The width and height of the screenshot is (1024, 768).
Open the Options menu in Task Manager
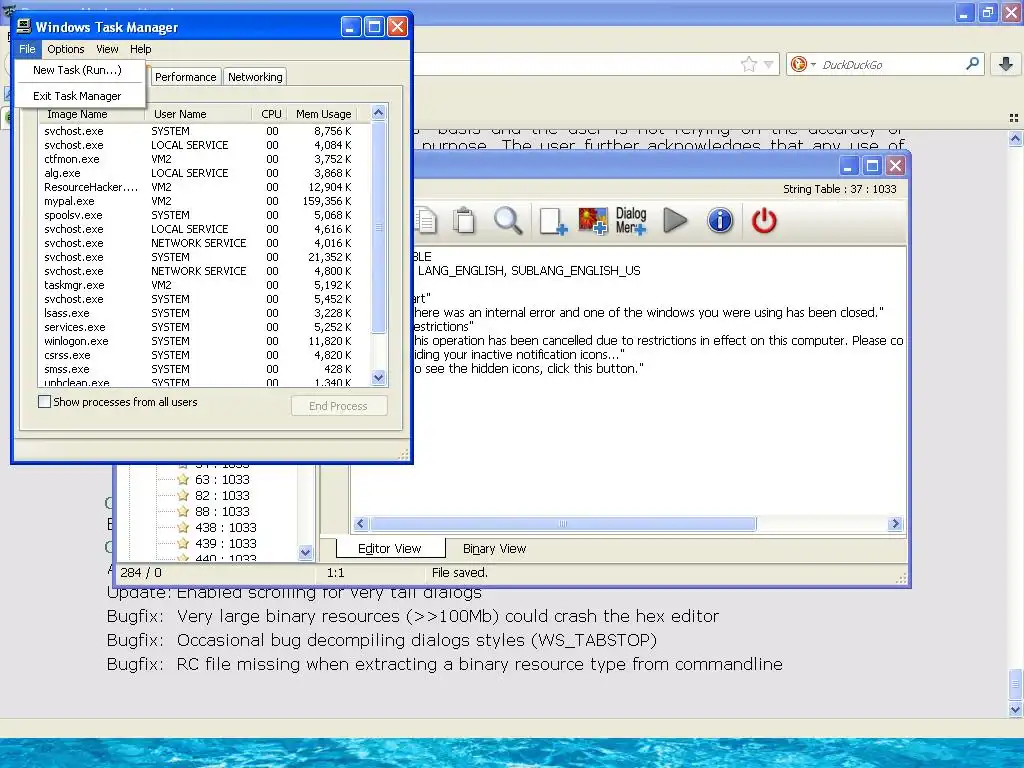pyautogui.click(x=65, y=49)
